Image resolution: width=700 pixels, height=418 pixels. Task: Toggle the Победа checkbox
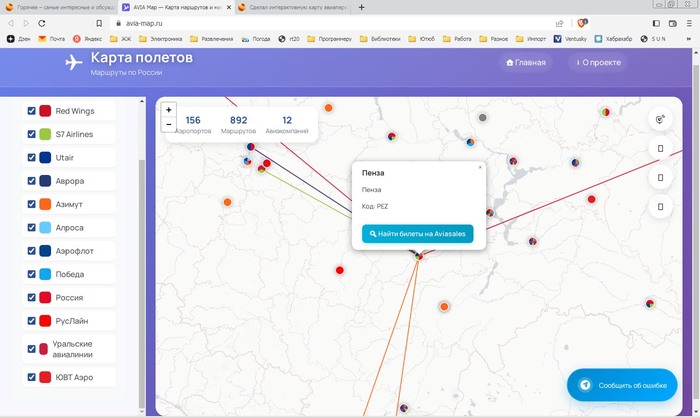click(x=32, y=274)
